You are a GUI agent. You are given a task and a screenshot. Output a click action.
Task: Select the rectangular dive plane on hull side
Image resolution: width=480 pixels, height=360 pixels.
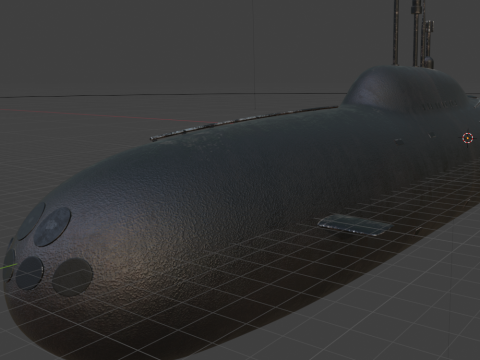pos(355,225)
